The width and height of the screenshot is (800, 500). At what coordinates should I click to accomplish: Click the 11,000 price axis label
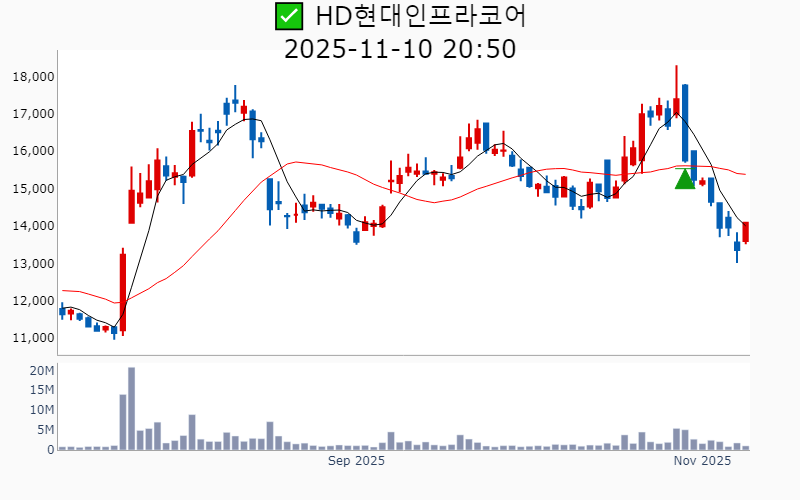pyautogui.click(x=33, y=338)
